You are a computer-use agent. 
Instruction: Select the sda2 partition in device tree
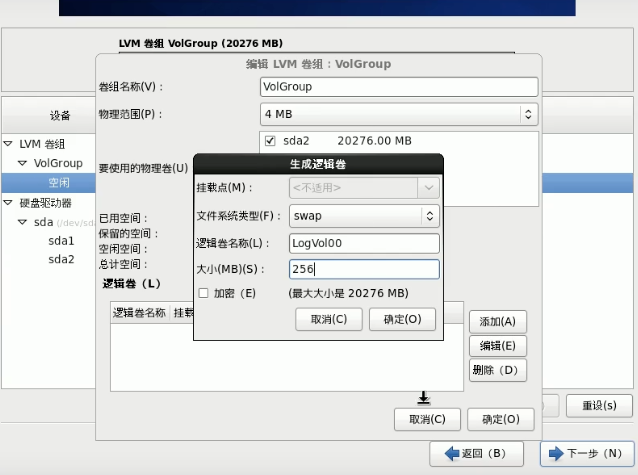pyautogui.click(x=61, y=259)
